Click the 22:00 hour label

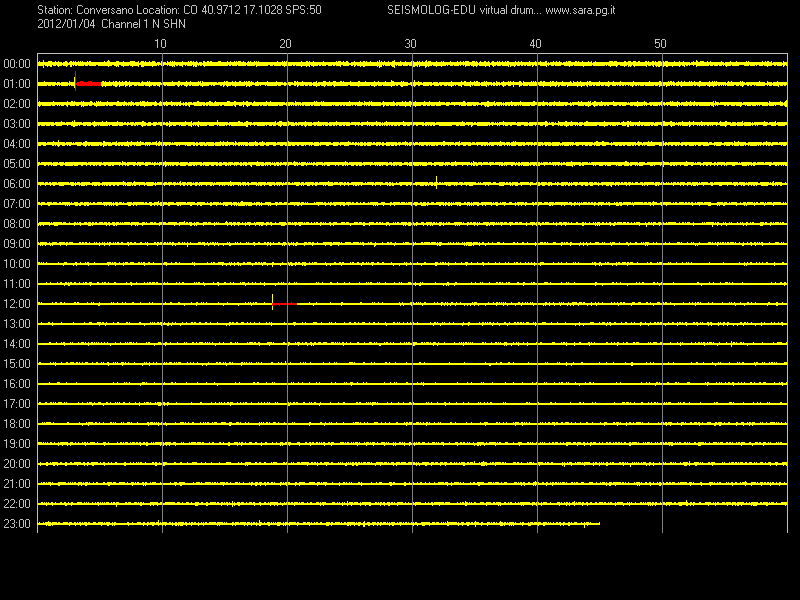[x=17, y=504]
